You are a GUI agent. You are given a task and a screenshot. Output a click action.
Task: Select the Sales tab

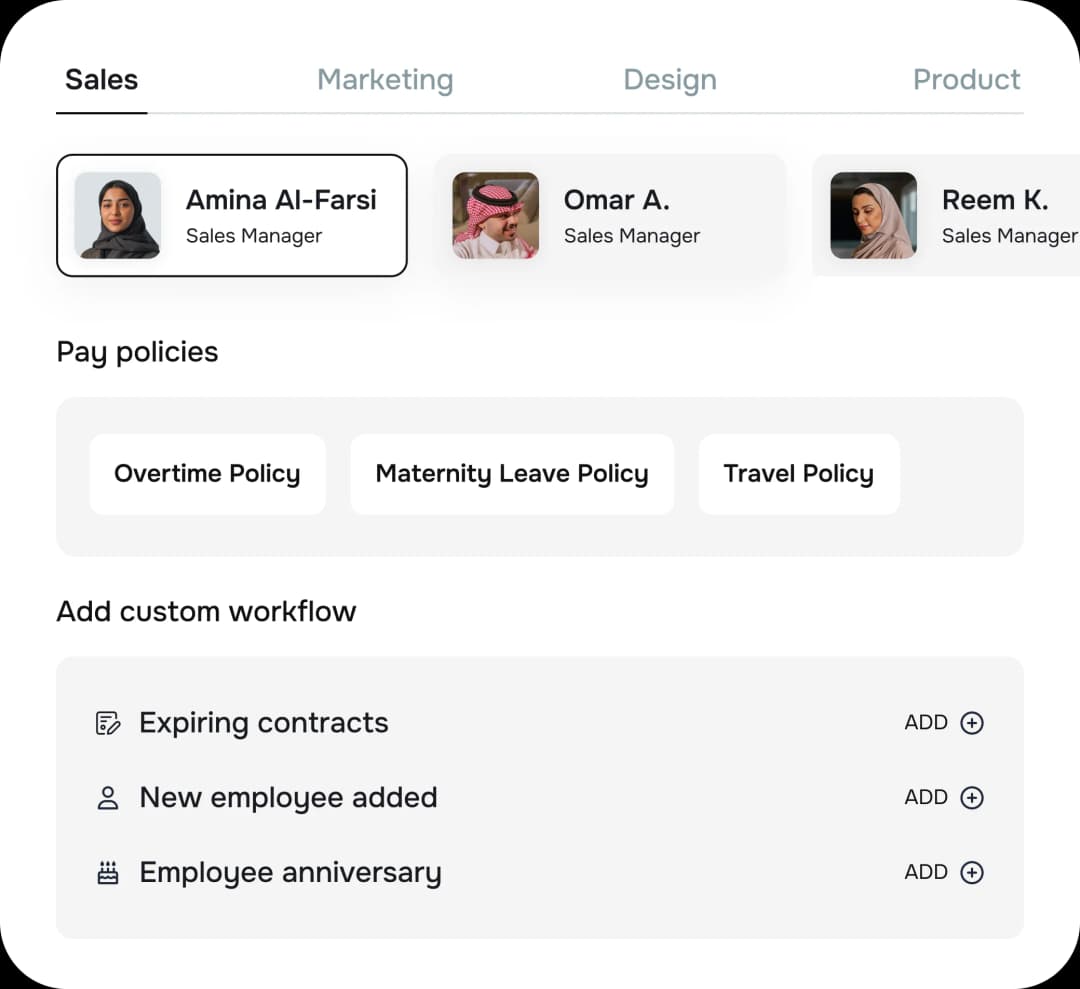coord(100,80)
